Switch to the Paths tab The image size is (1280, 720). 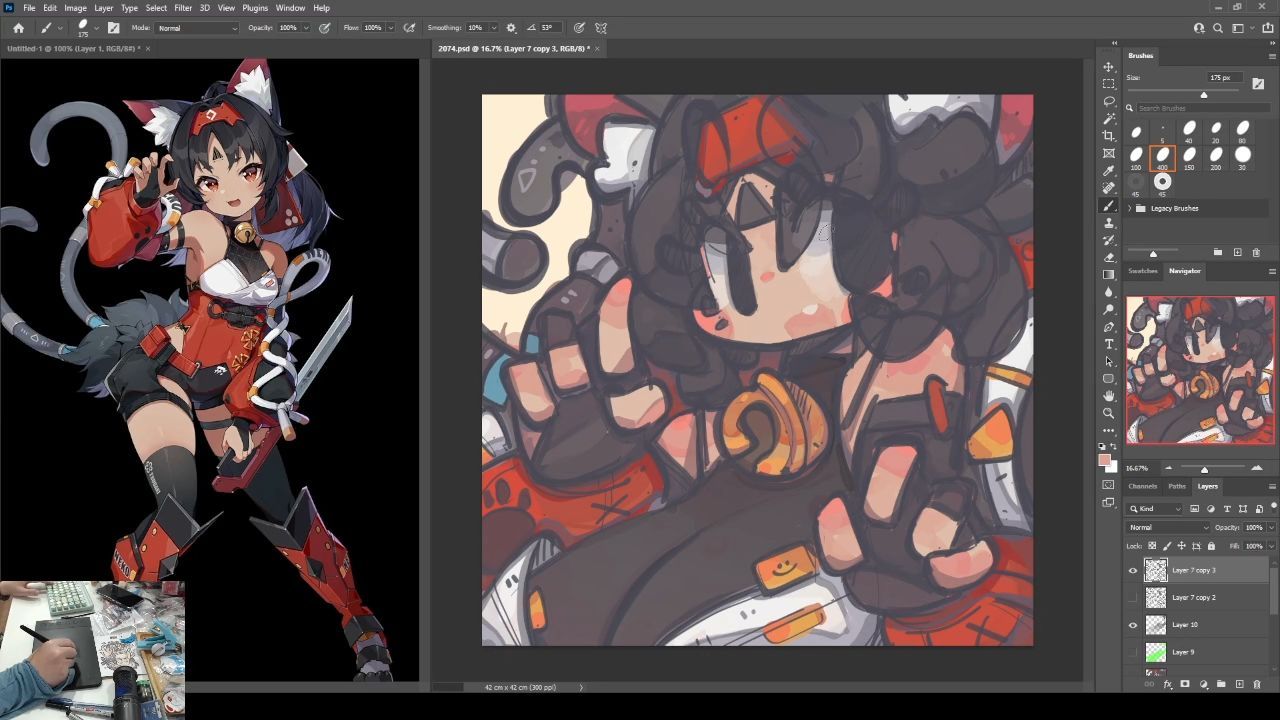(x=1177, y=486)
